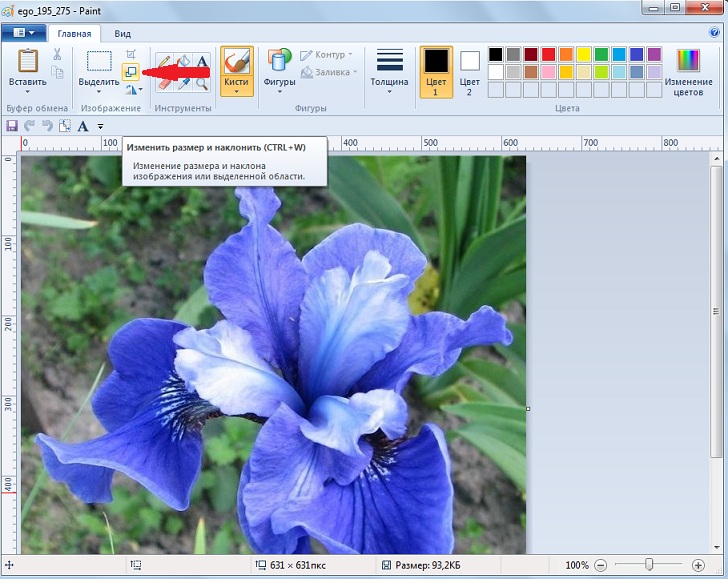
Task: Select the Magnifier tool
Action: [202, 85]
